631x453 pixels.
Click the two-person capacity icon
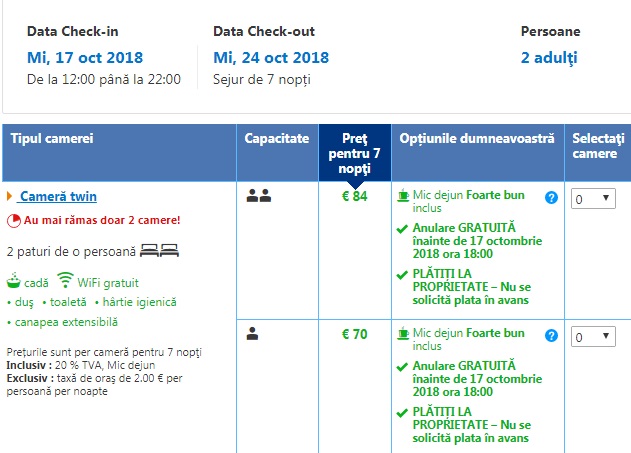click(258, 197)
